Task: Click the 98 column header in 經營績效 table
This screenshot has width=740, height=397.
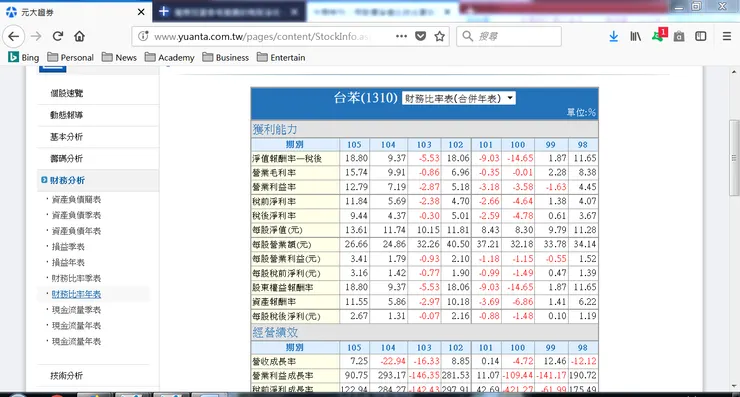Action: click(583, 347)
